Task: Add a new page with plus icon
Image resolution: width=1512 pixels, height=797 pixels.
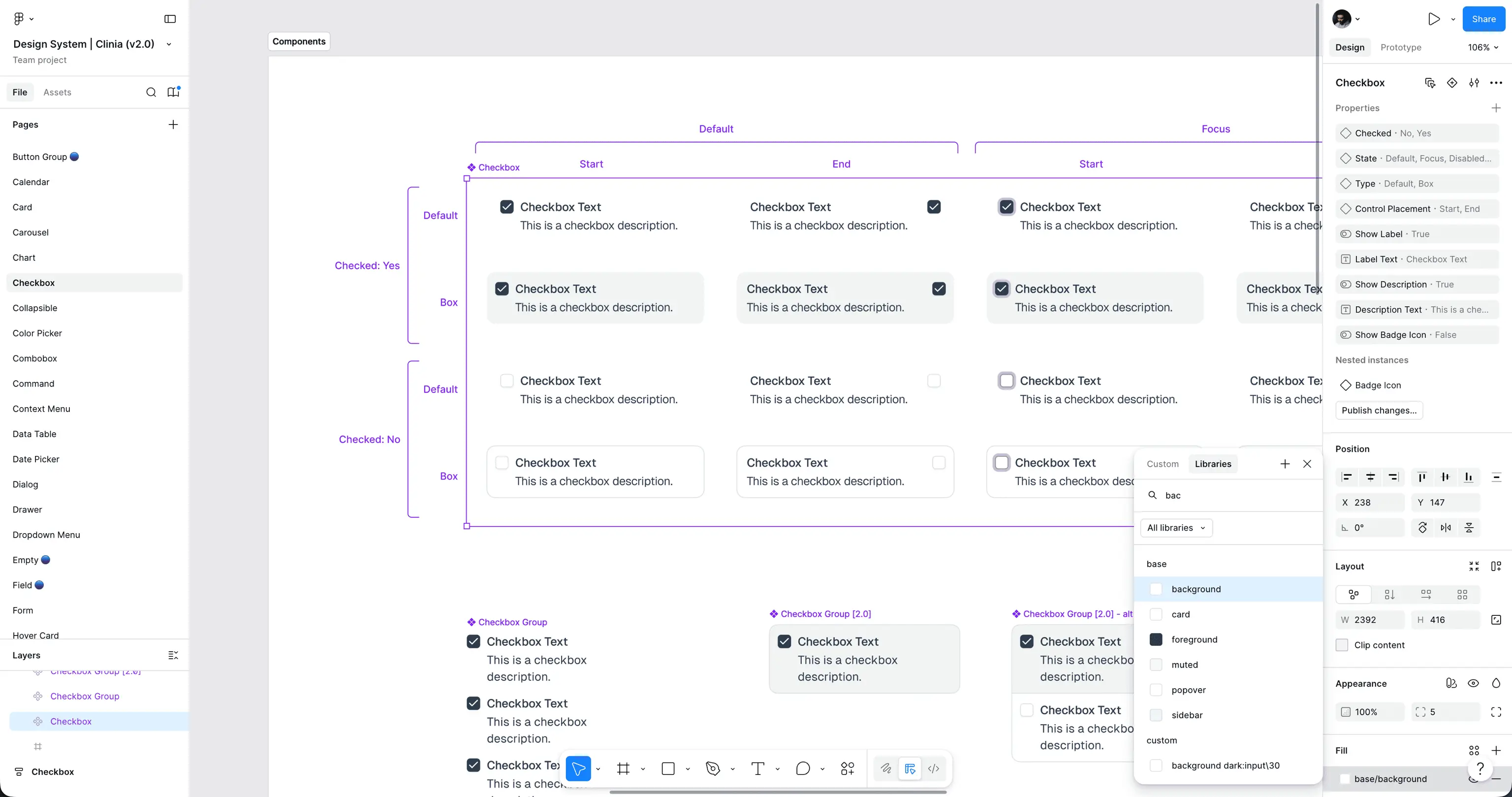Action: click(173, 125)
